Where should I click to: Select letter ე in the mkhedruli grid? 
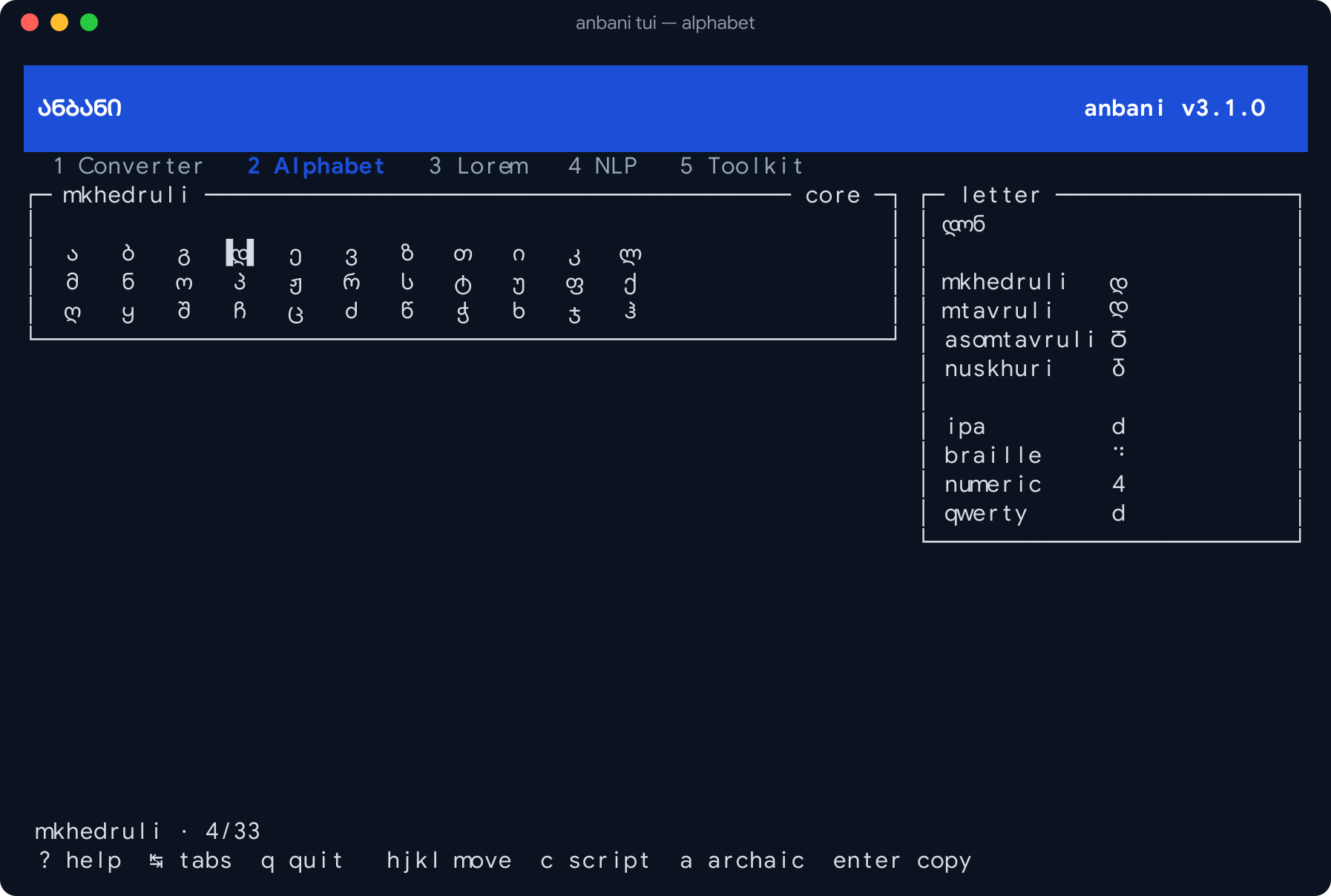(x=295, y=256)
